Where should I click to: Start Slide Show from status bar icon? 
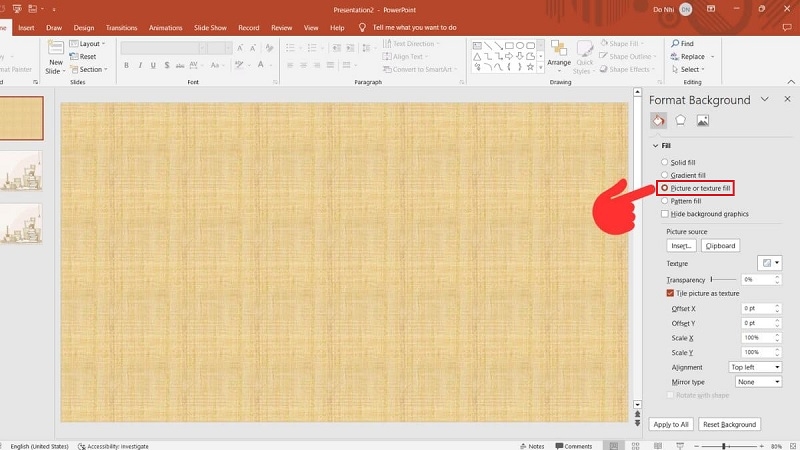(680, 446)
